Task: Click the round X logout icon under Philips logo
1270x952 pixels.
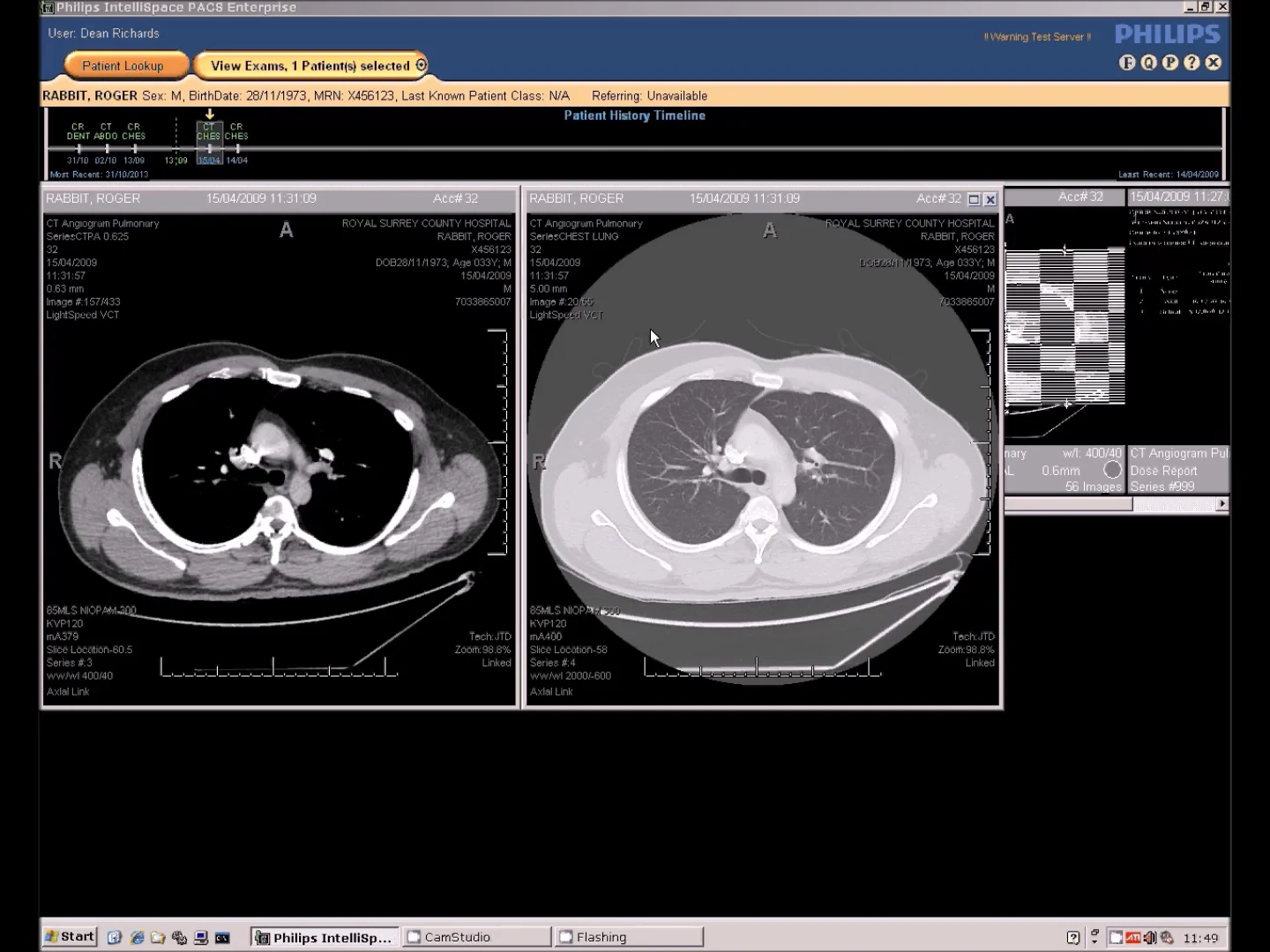Action: point(1214,63)
